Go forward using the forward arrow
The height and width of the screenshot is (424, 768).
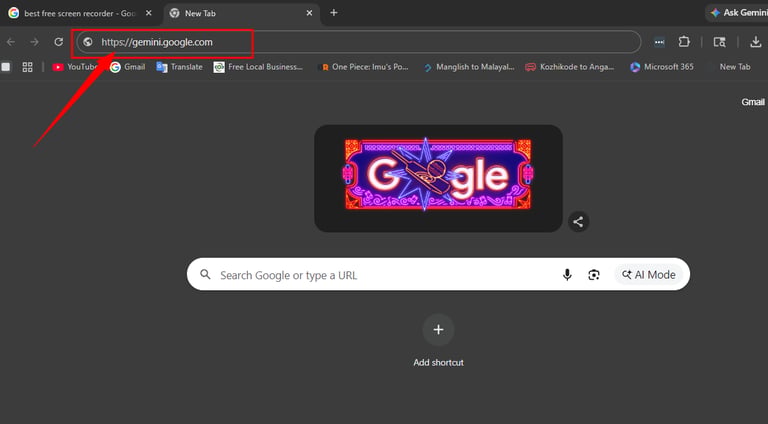(34, 42)
